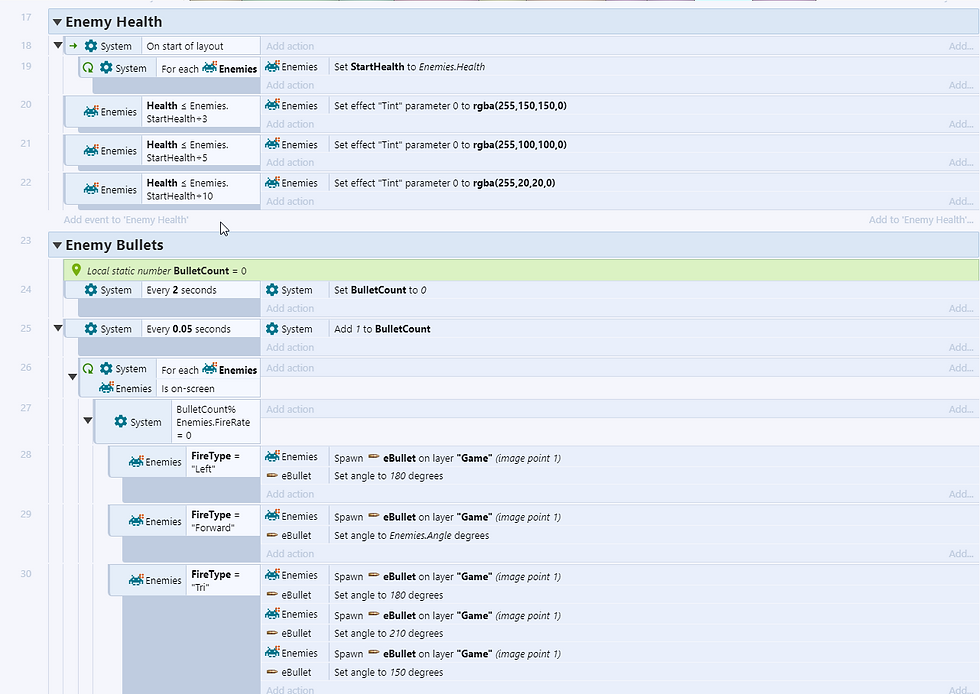Screen dimensions: 980x694
Task: Click the green pin icon of BulletCount variable
Action: pyautogui.click(x=76, y=269)
